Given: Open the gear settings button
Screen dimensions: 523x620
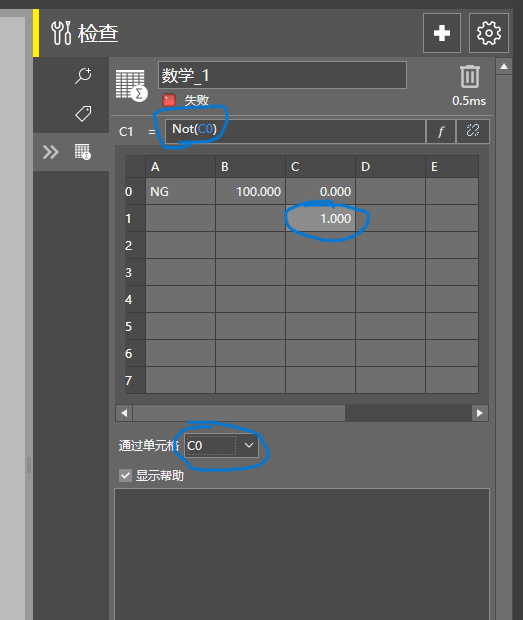Looking at the screenshot, I should pyautogui.click(x=489, y=33).
